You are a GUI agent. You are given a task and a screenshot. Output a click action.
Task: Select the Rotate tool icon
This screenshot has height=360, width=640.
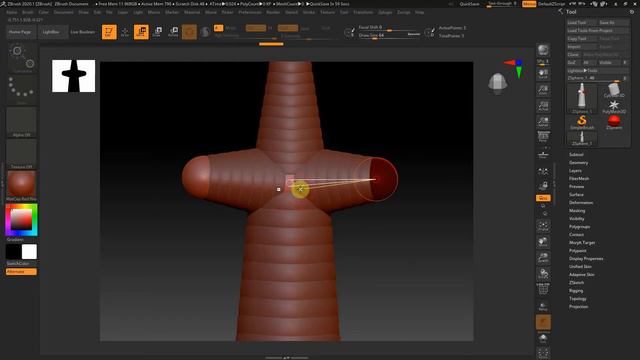(x=173, y=32)
